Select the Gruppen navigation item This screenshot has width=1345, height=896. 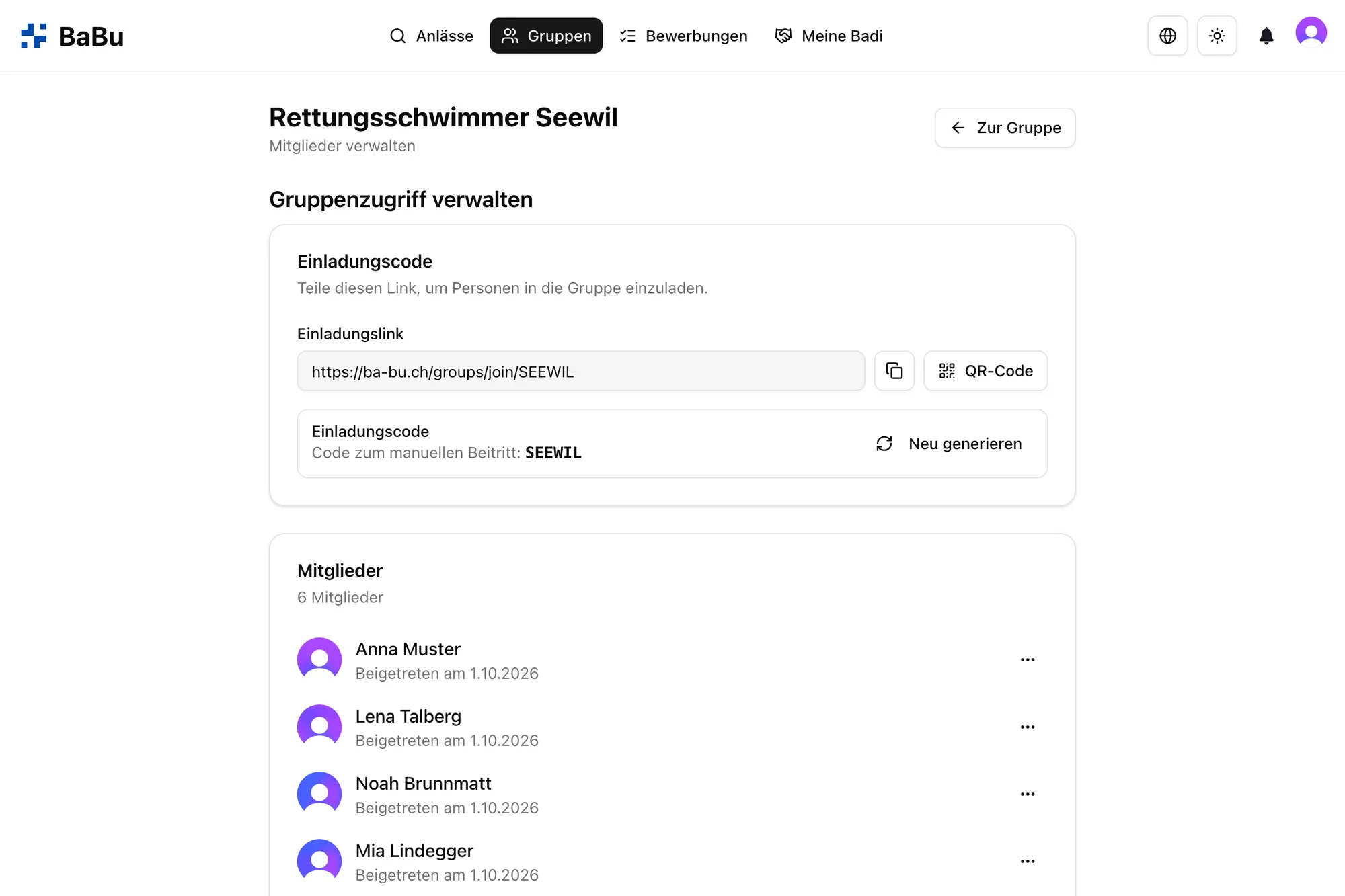pyautogui.click(x=546, y=36)
